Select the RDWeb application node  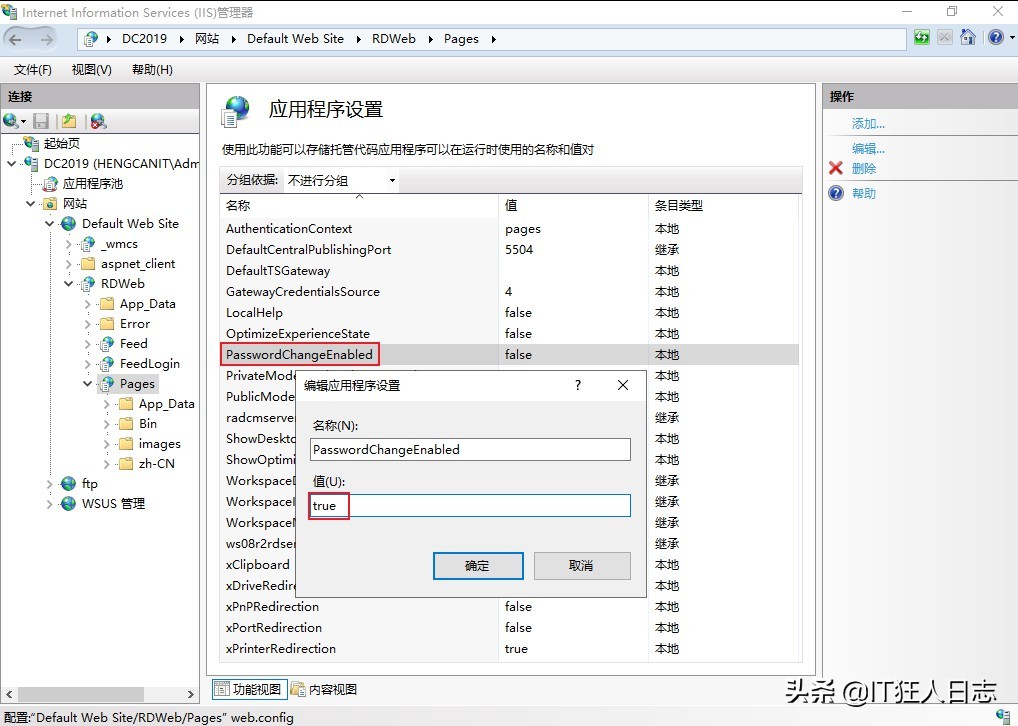pyautogui.click(x=123, y=284)
